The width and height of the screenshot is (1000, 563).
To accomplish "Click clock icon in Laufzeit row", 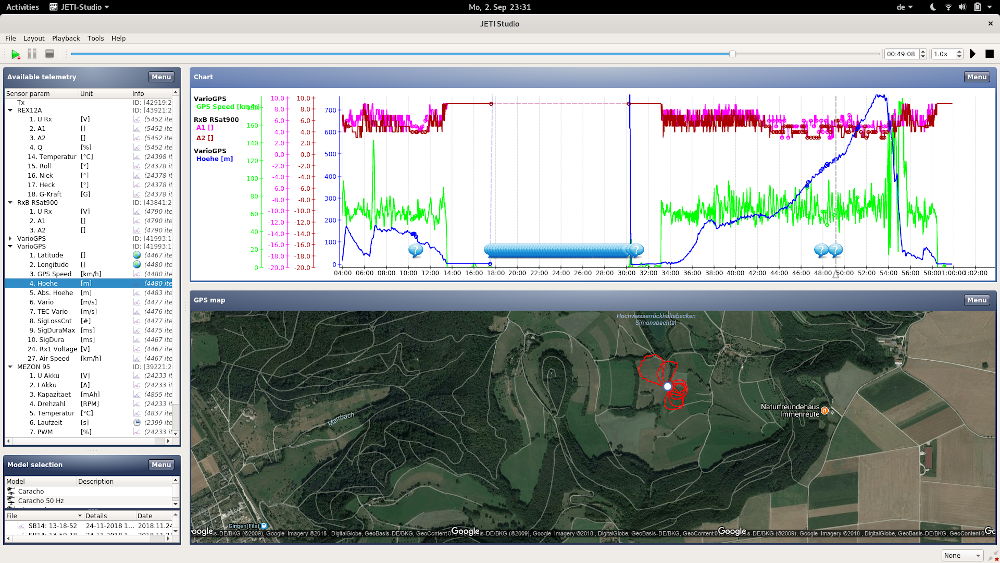I will point(136,422).
